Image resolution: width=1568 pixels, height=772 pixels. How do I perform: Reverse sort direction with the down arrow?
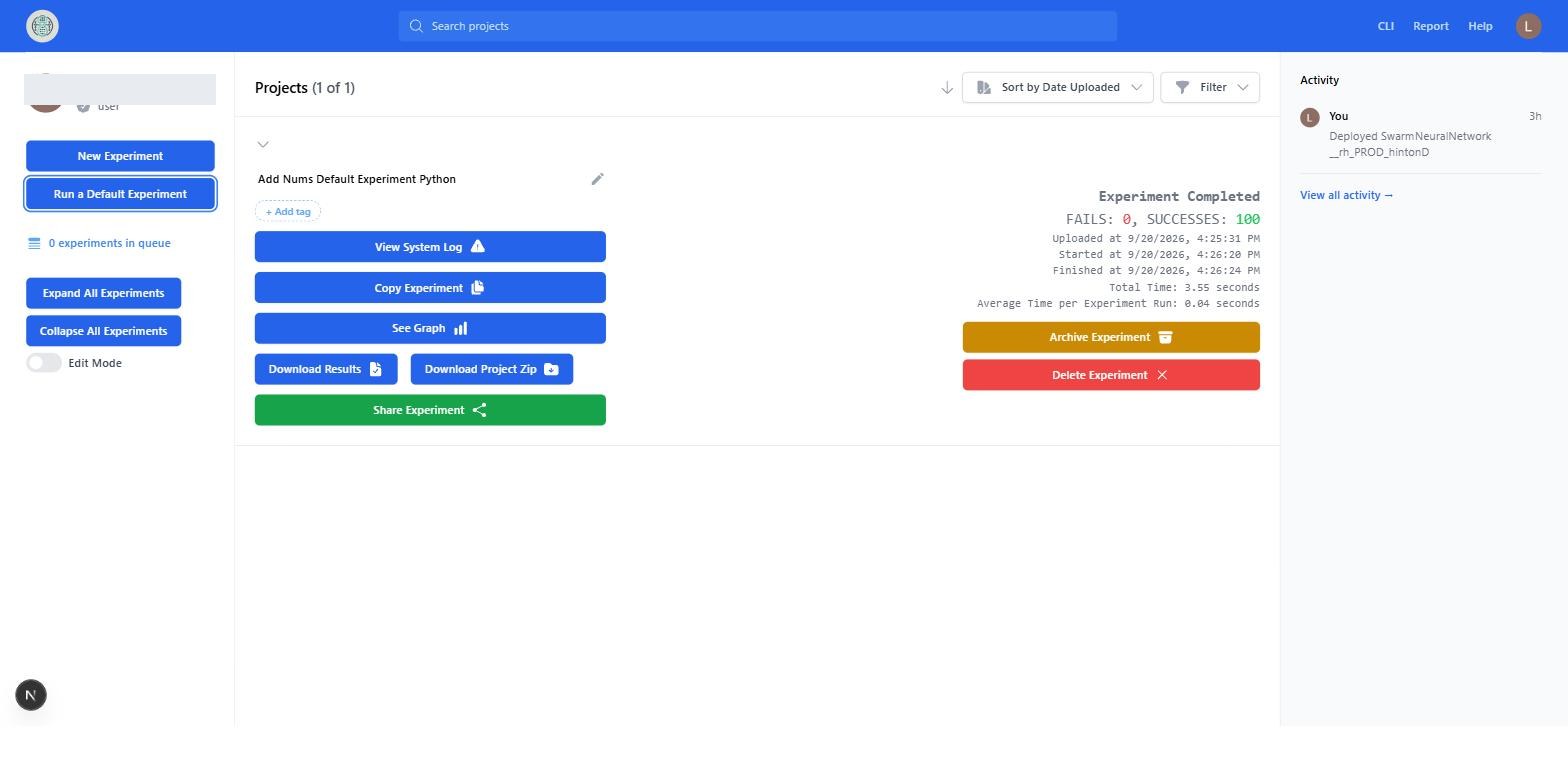[947, 88]
